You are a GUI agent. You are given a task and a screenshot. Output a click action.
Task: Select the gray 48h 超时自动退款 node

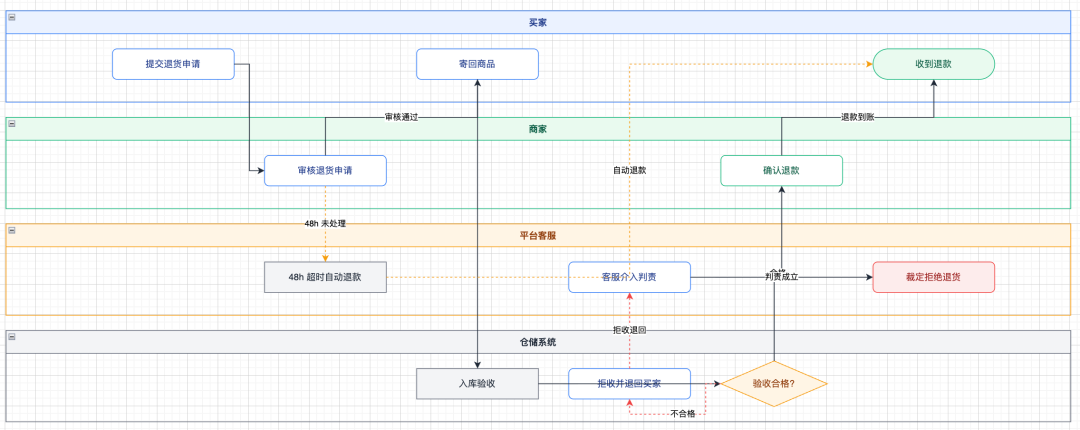(325, 277)
